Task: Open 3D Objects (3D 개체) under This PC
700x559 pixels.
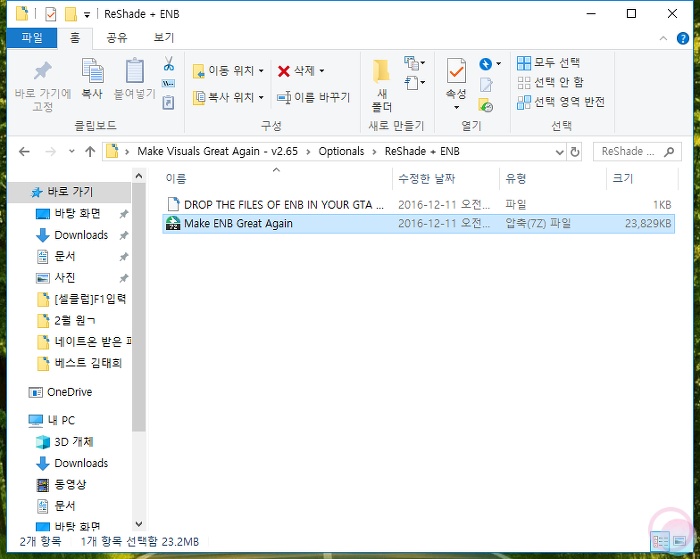Action: (73, 442)
